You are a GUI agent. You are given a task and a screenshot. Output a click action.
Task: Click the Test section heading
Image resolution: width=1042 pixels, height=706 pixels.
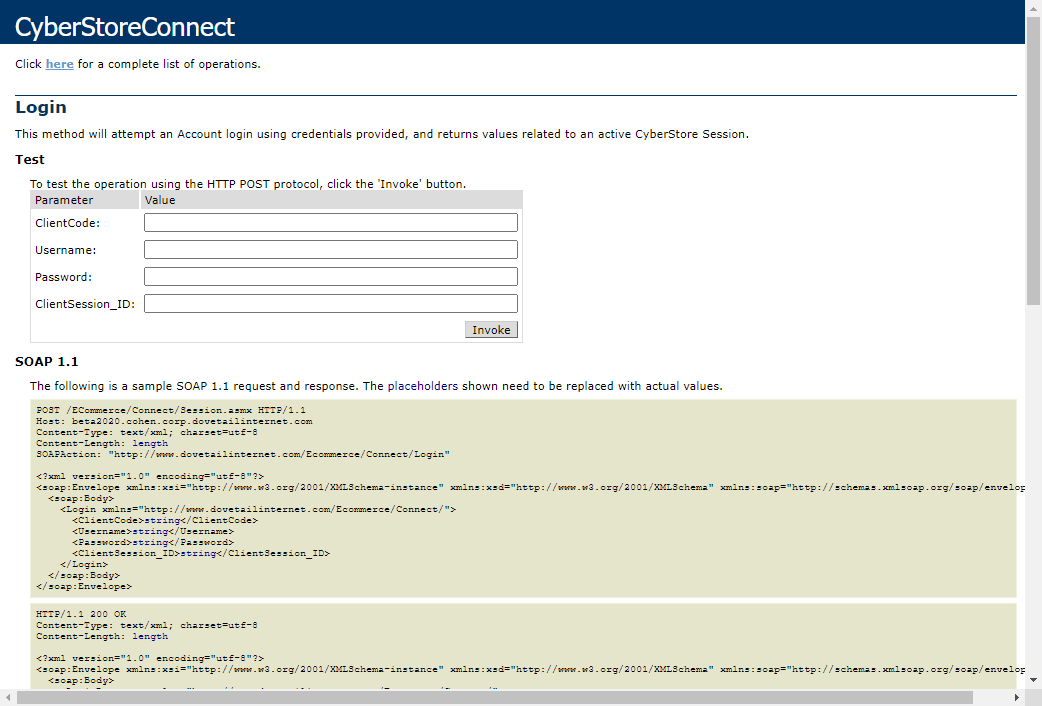pyautogui.click(x=30, y=160)
